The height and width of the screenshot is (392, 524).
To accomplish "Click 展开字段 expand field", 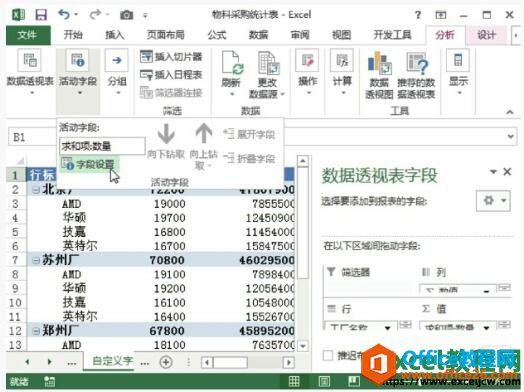I will pyautogui.click(x=249, y=134).
